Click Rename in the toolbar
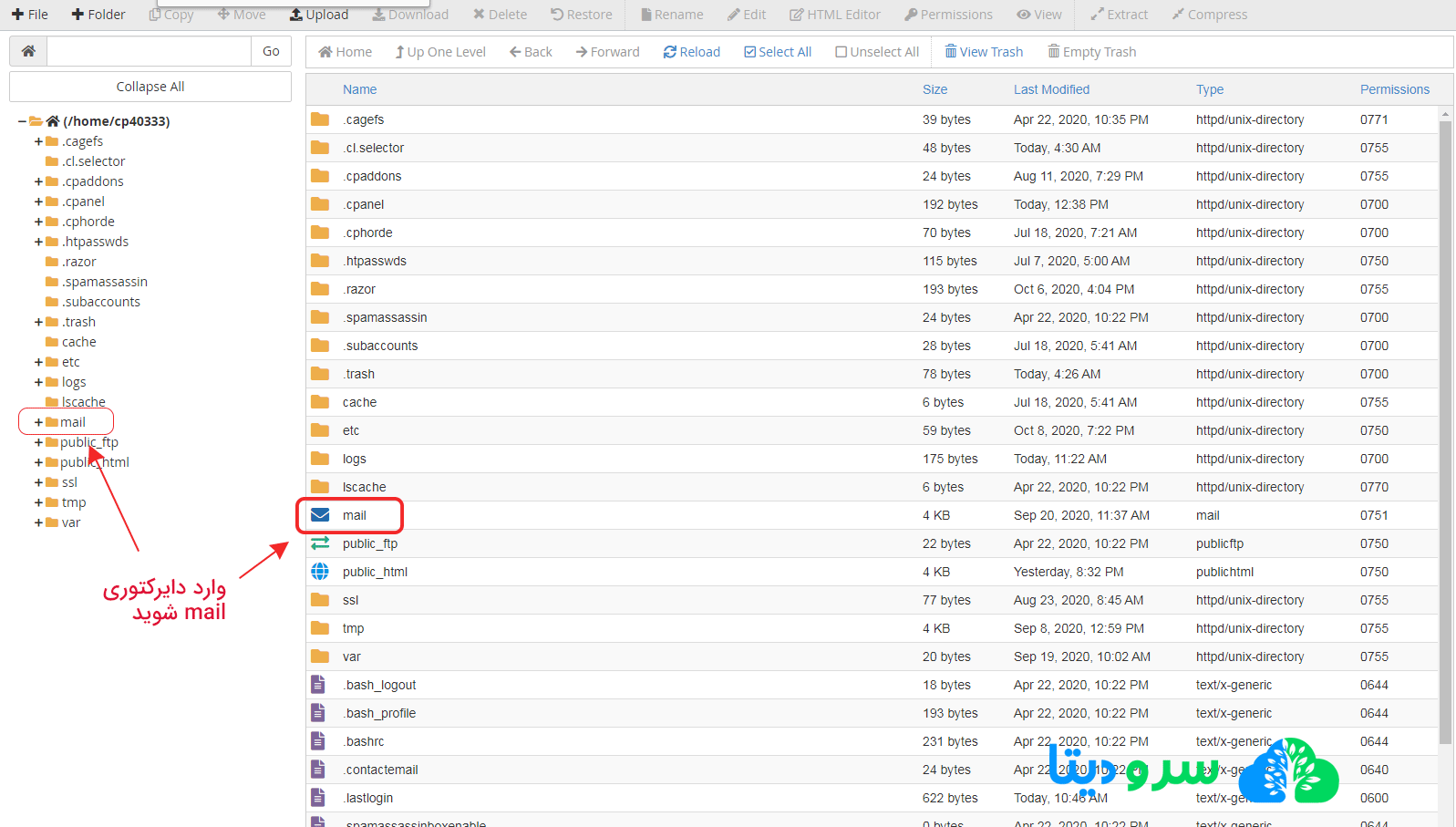The image size is (1456, 827). (672, 15)
